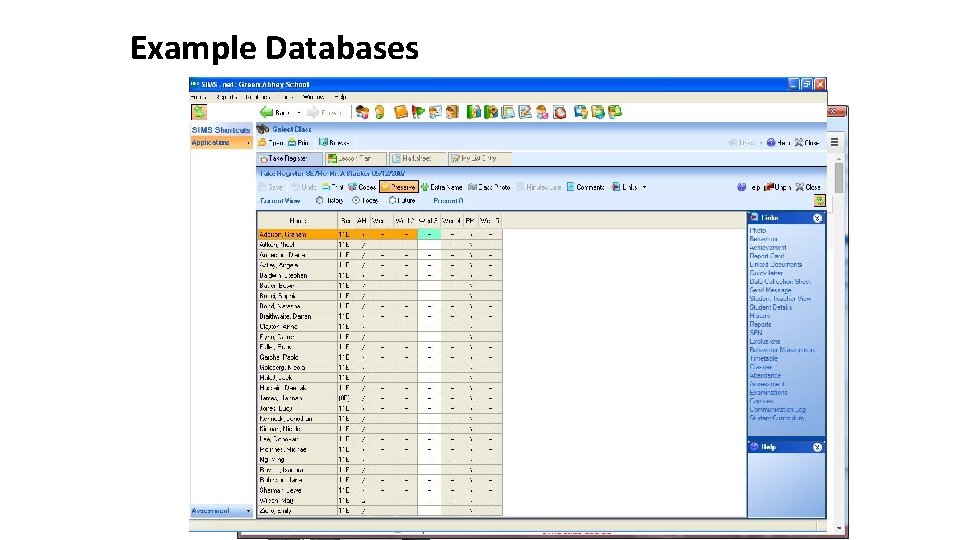Click Undo in the Take Register toolbar

pos(303,187)
